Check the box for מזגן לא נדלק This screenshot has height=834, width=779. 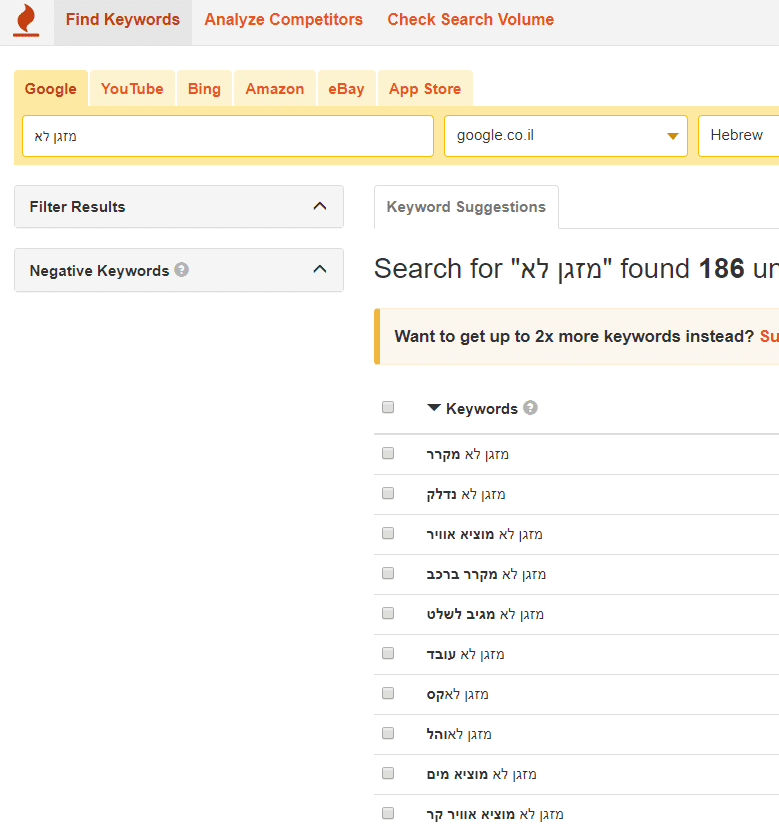coord(388,493)
